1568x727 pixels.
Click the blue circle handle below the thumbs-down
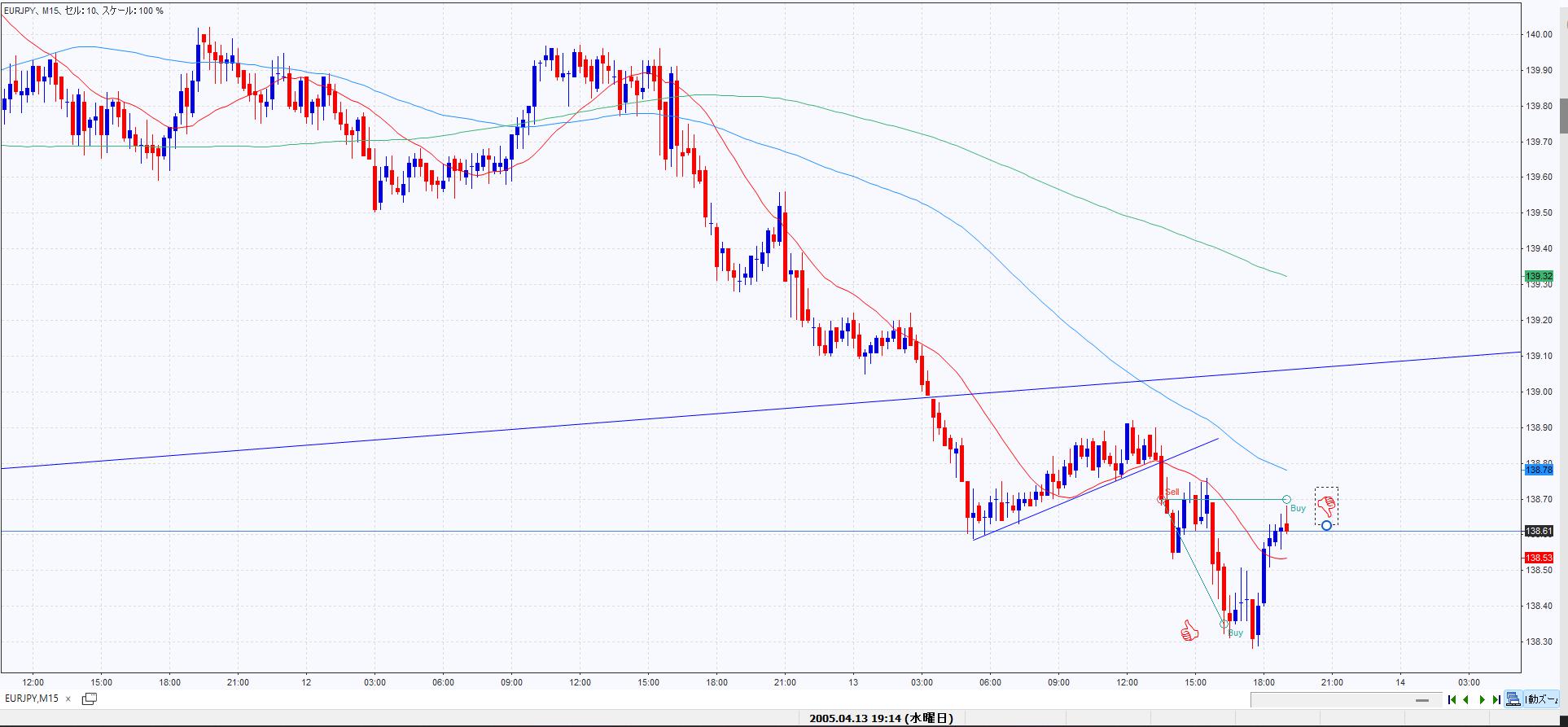1326,526
